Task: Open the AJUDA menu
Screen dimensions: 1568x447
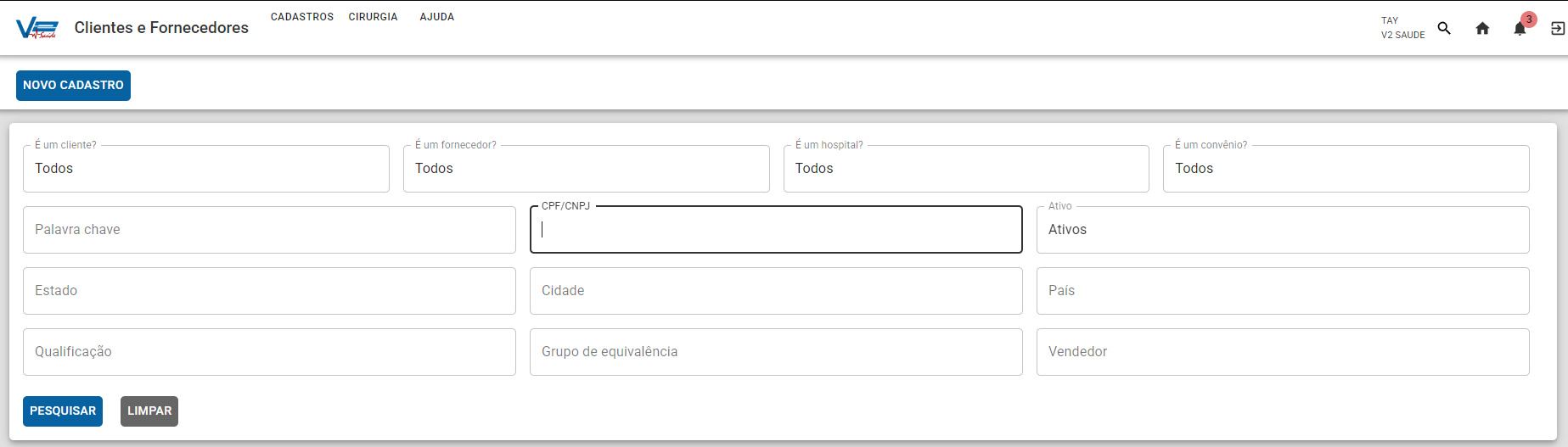Action: click(x=437, y=17)
